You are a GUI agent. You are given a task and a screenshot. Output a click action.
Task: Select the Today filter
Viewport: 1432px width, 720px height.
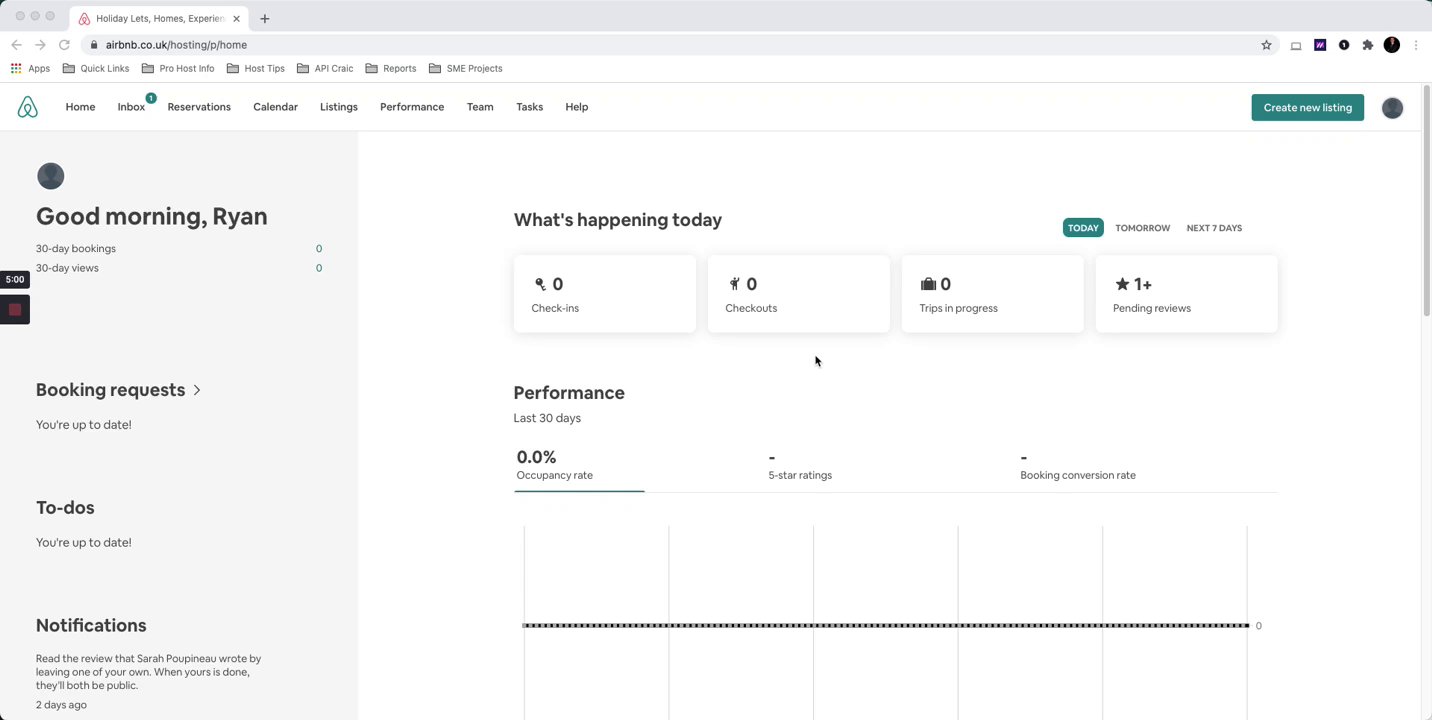click(x=1083, y=228)
